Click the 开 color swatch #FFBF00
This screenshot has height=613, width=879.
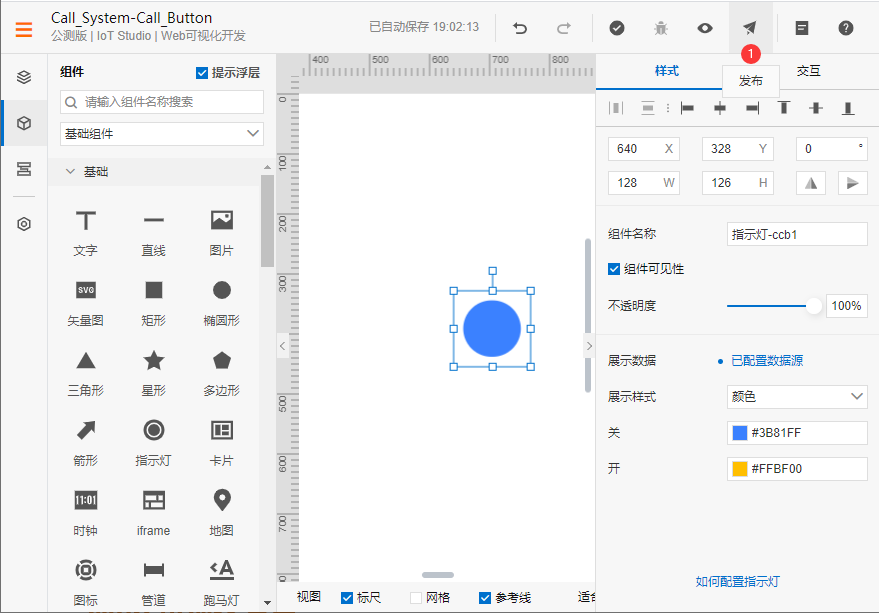pos(740,469)
